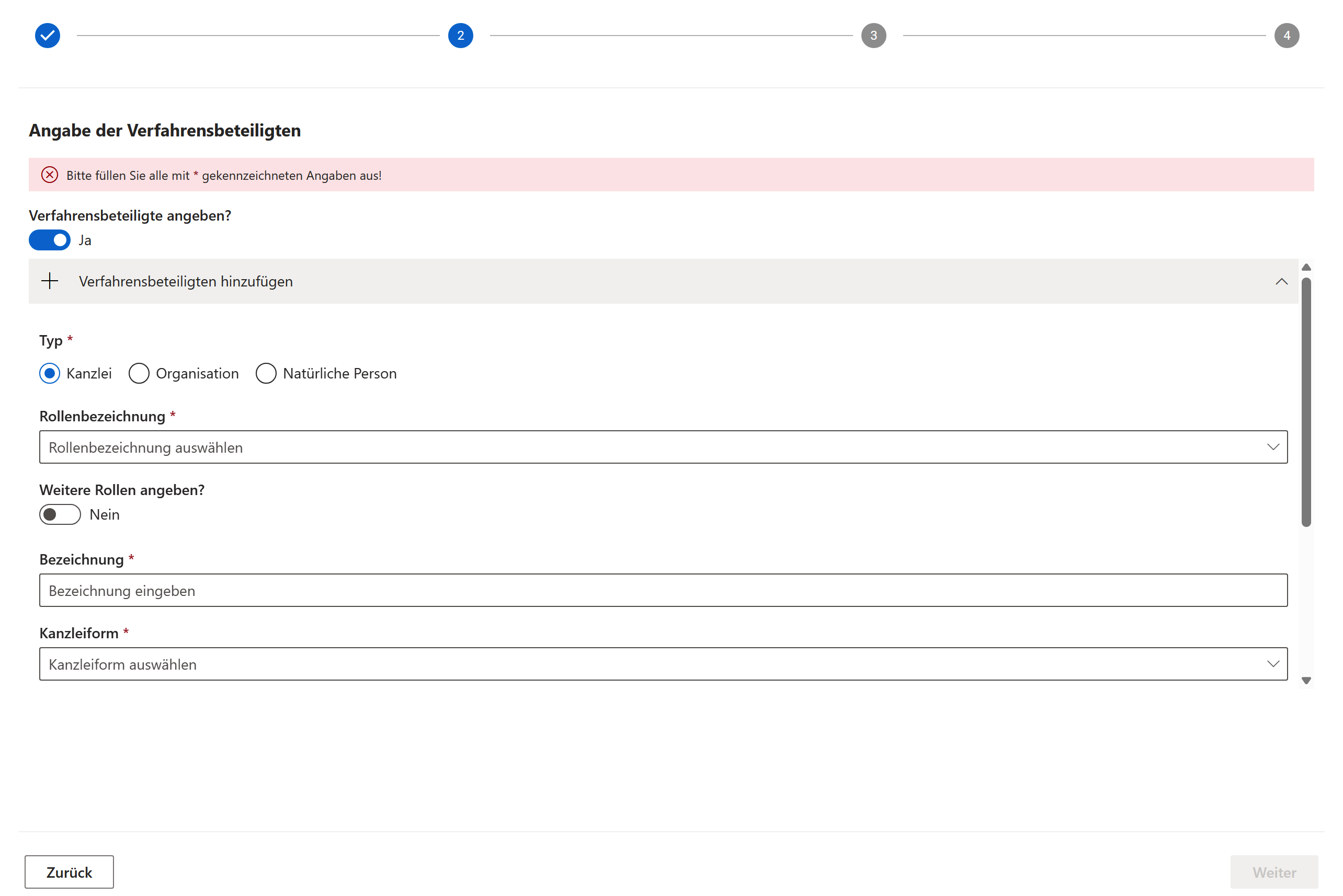Screen dimensions: 1343x896
Task: Select the Natürliche Person radio option
Action: (x=266, y=373)
